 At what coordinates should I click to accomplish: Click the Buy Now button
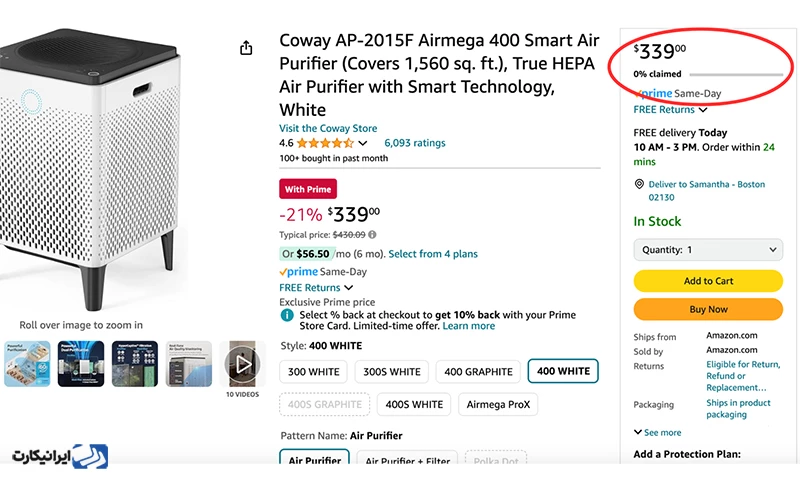click(708, 309)
